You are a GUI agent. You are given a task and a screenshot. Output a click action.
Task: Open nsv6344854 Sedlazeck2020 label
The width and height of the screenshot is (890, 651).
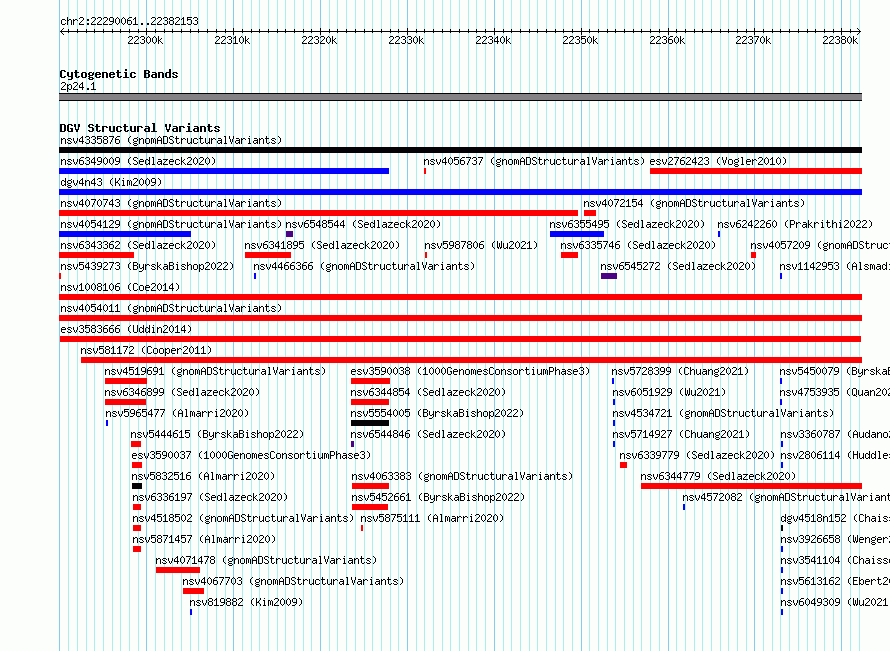pos(429,392)
